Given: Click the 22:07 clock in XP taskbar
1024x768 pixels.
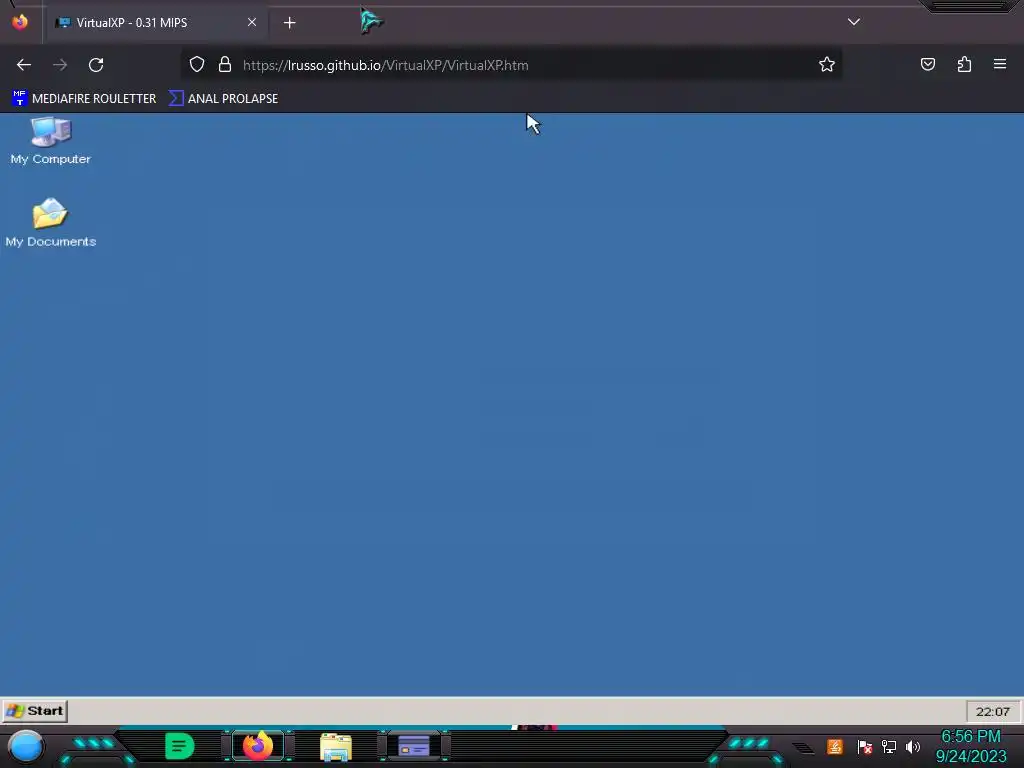Looking at the screenshot, I should click(992, 711).
